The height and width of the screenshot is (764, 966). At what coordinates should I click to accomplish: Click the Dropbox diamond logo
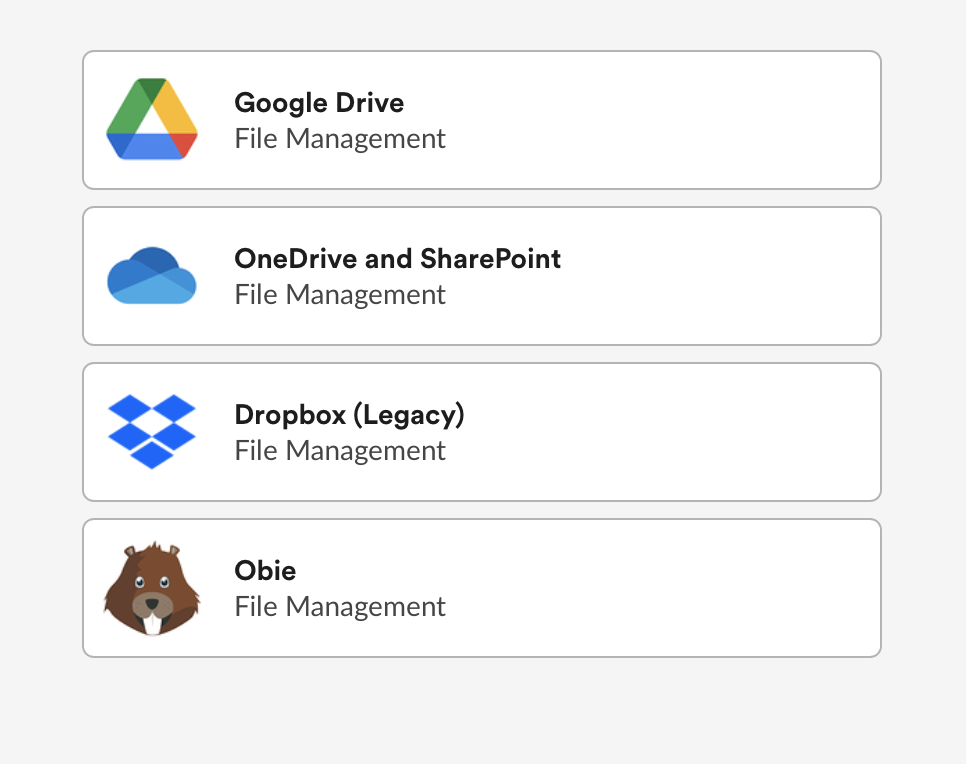click(152, 431)
